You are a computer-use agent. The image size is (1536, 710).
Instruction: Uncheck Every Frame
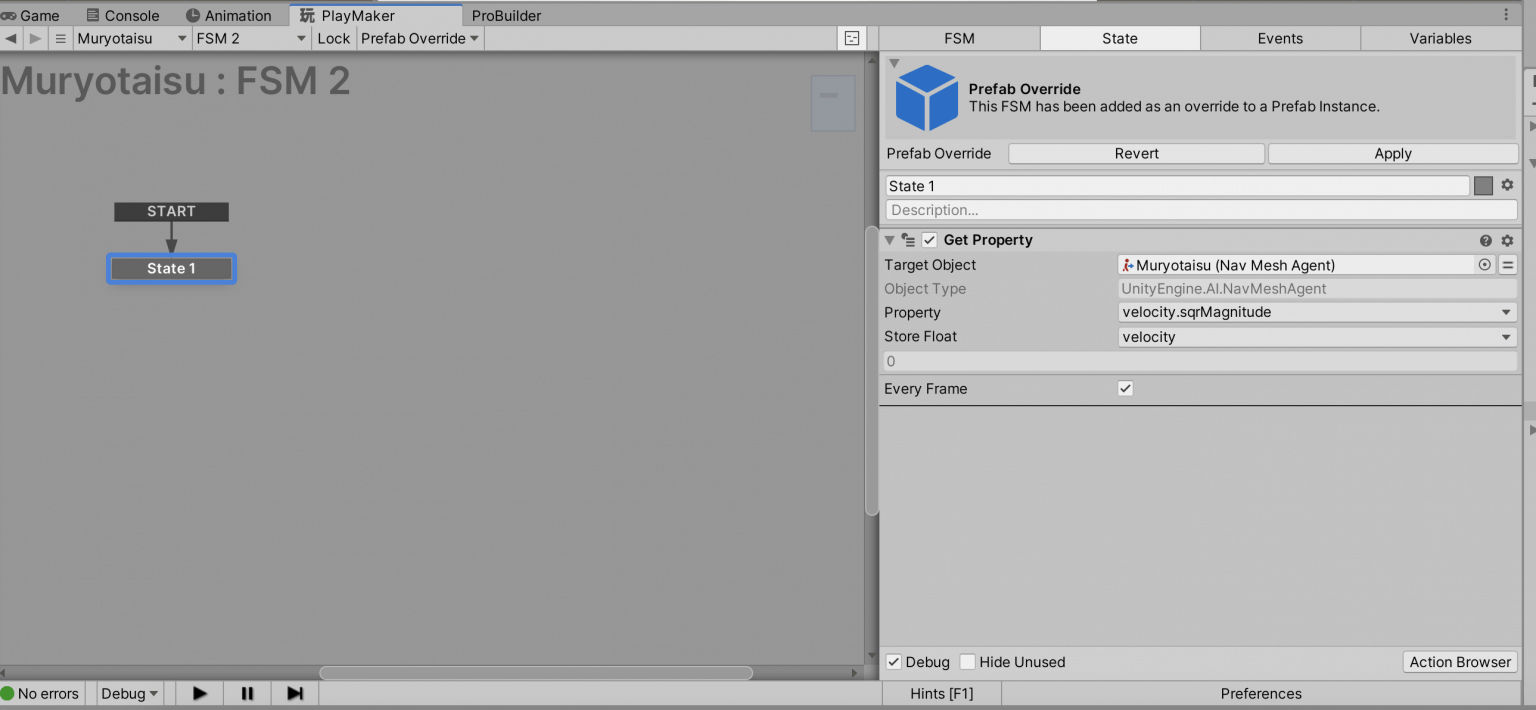pos(1124,388)
